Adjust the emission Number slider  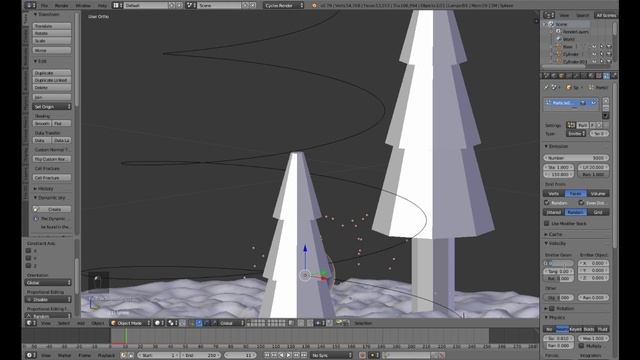[576, 158]
